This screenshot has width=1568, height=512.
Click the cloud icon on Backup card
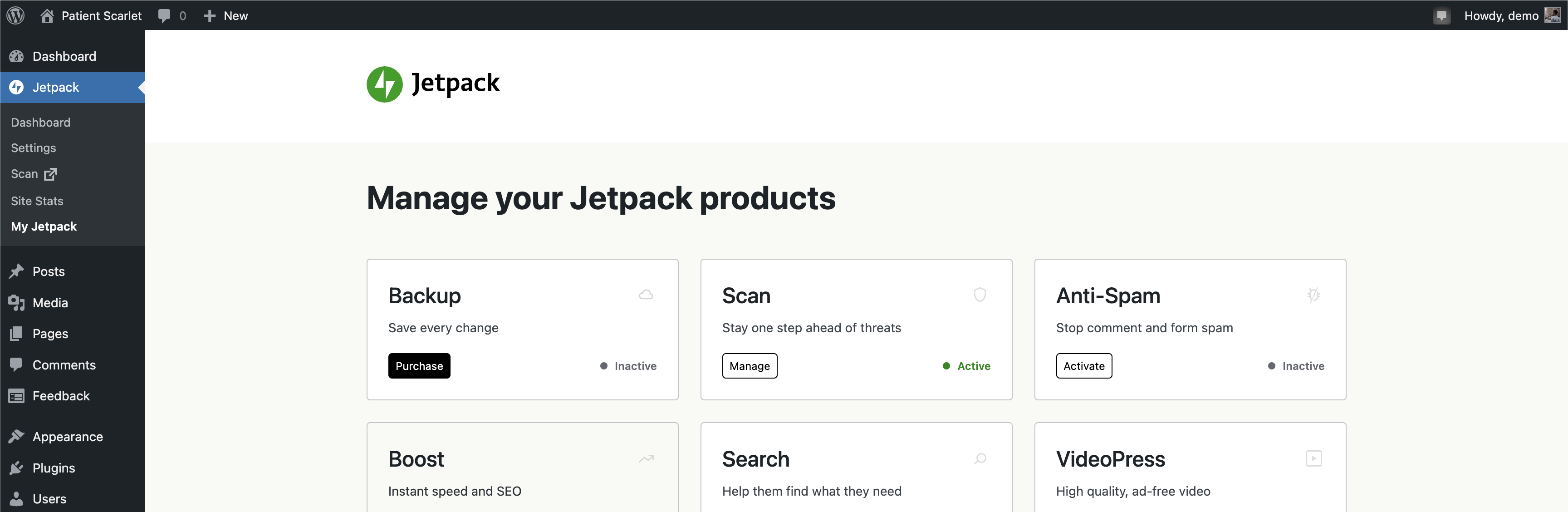[x=646, y=295]
